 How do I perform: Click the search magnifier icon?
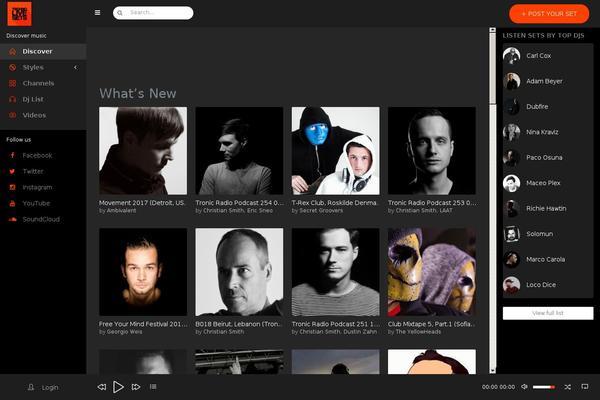[120, 13]
